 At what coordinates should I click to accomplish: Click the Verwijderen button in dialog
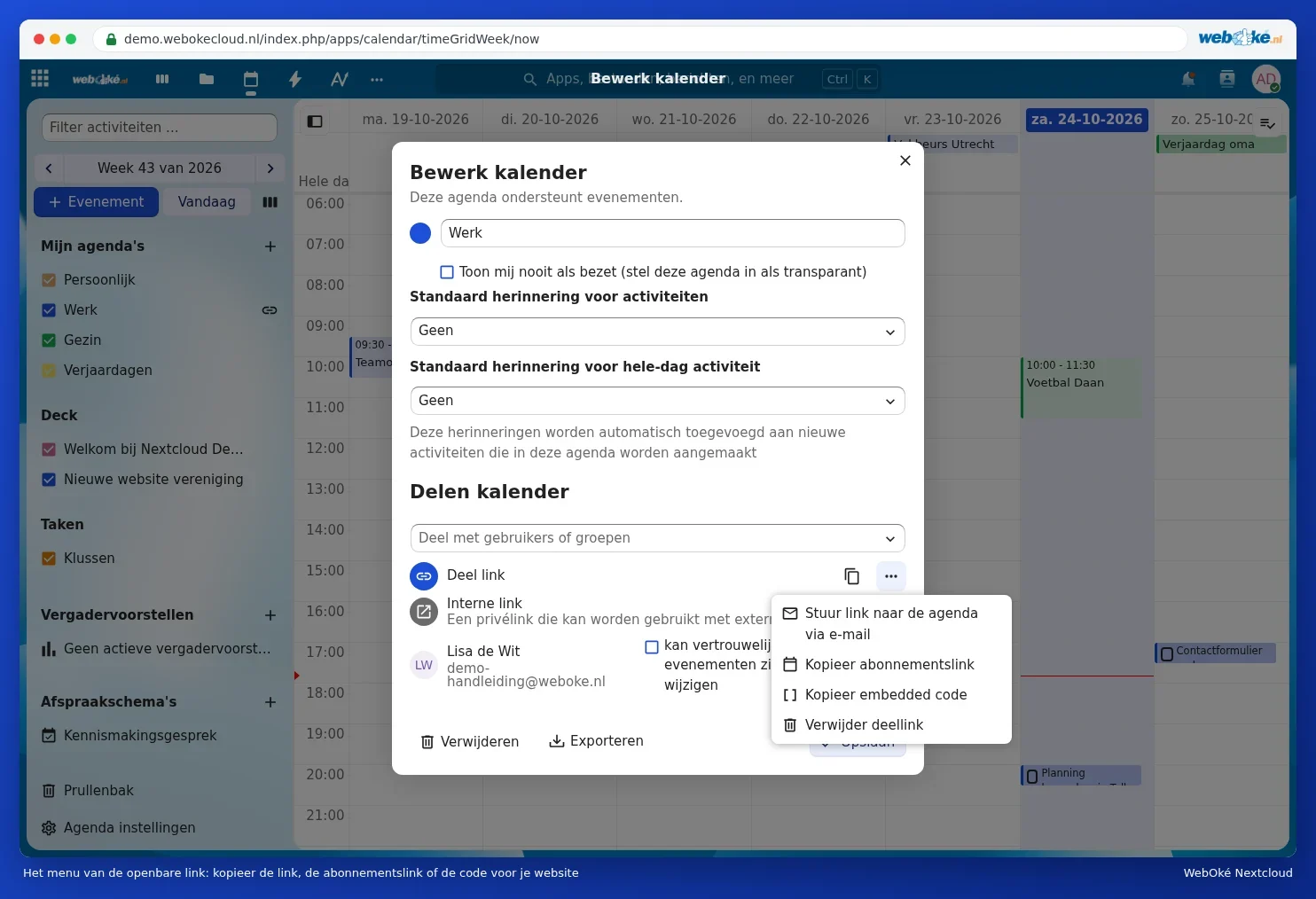(469, 741)
